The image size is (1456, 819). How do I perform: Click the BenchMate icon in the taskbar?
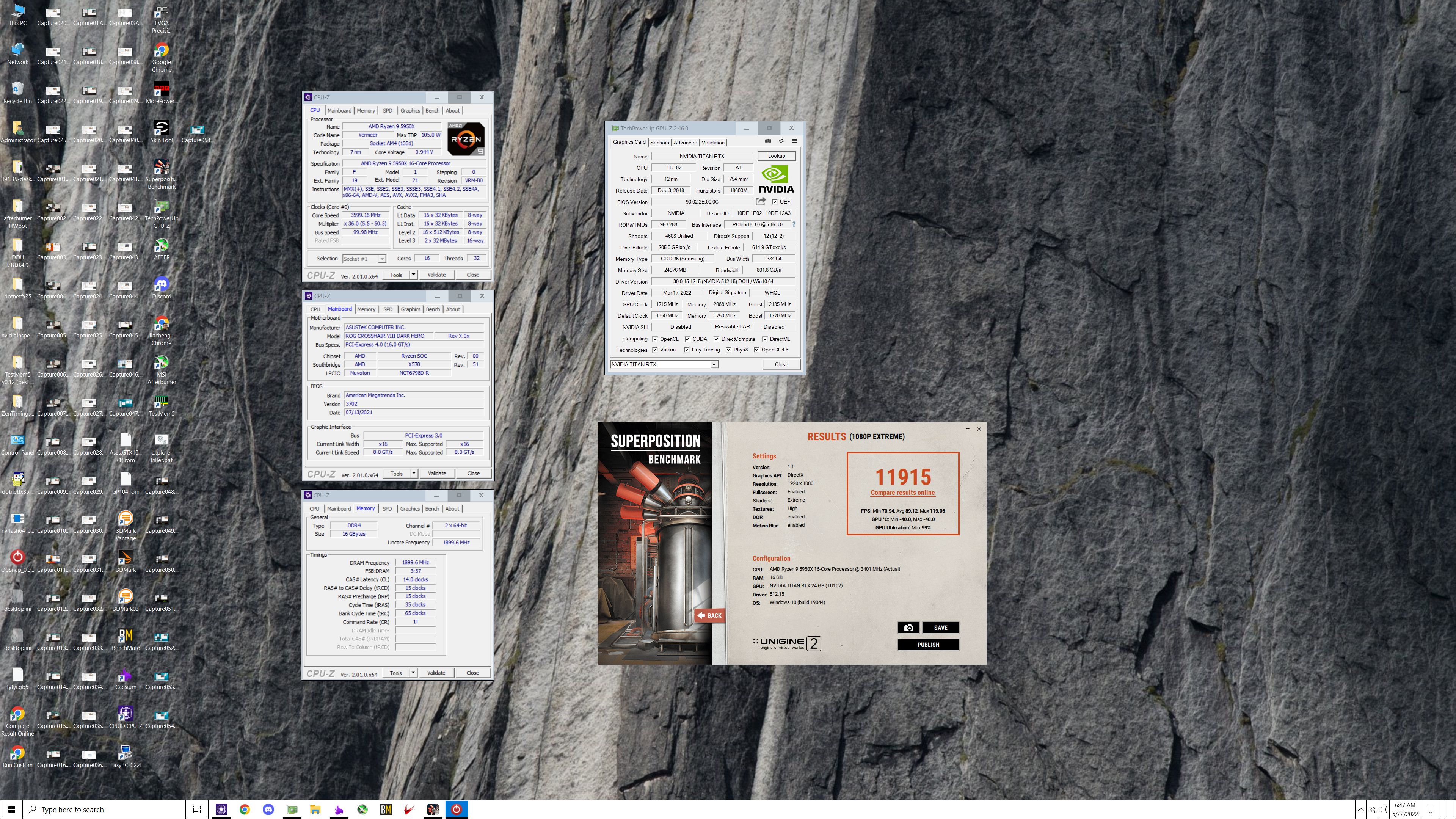(x=386, y=810)
